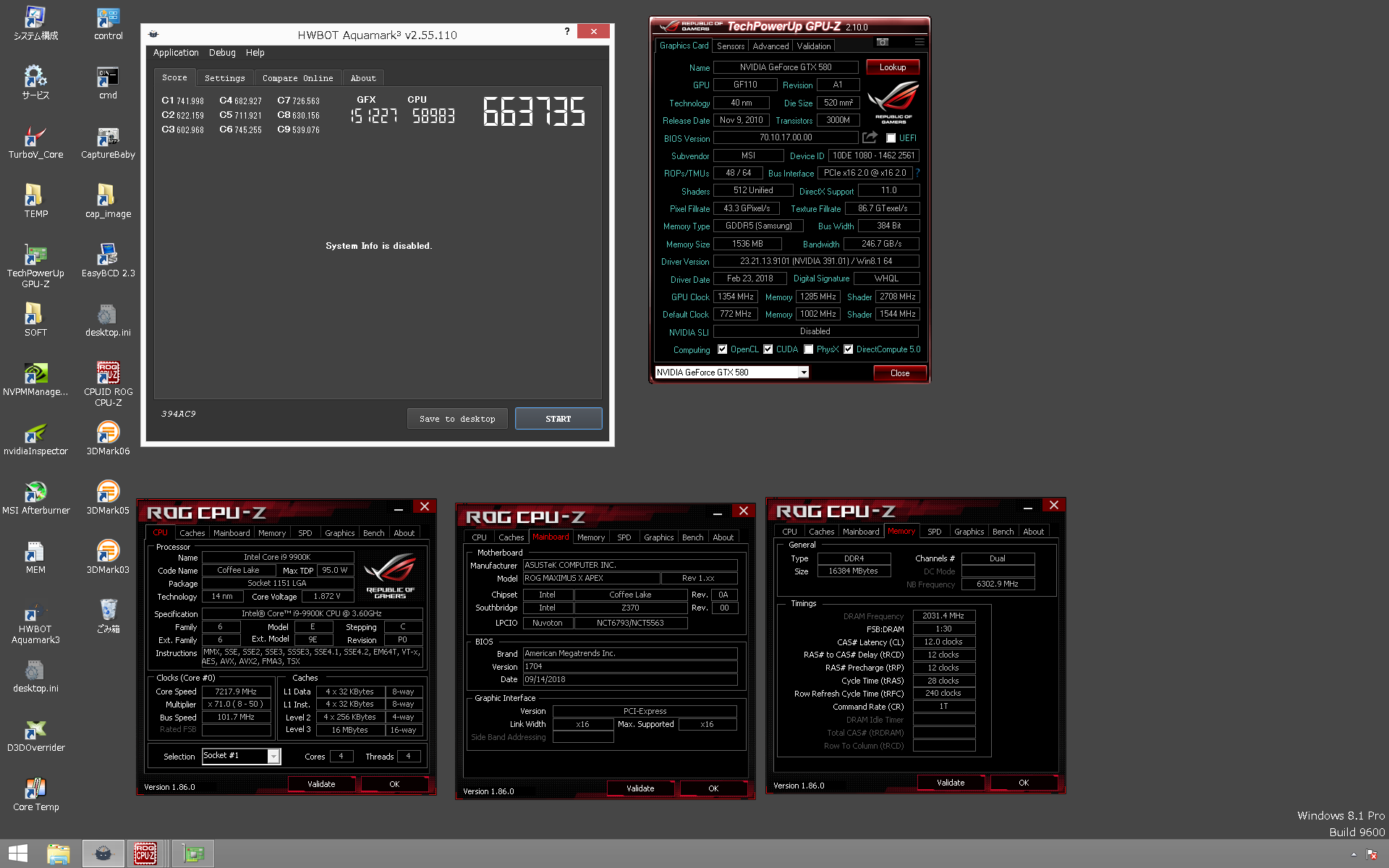Click the Aquamark title bar help question mark

point(567,31)
